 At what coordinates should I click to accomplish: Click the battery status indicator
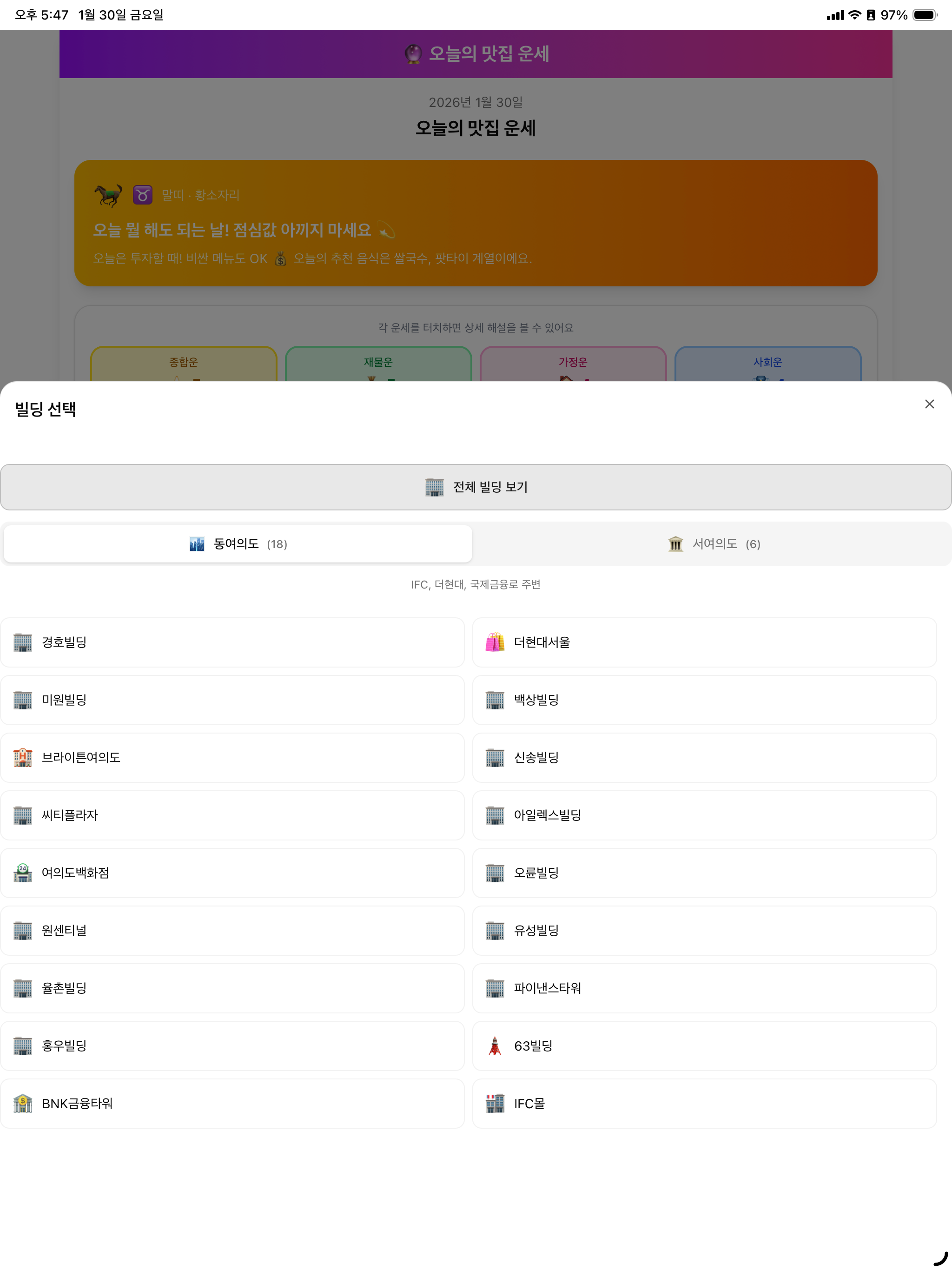tap(925, 15)
